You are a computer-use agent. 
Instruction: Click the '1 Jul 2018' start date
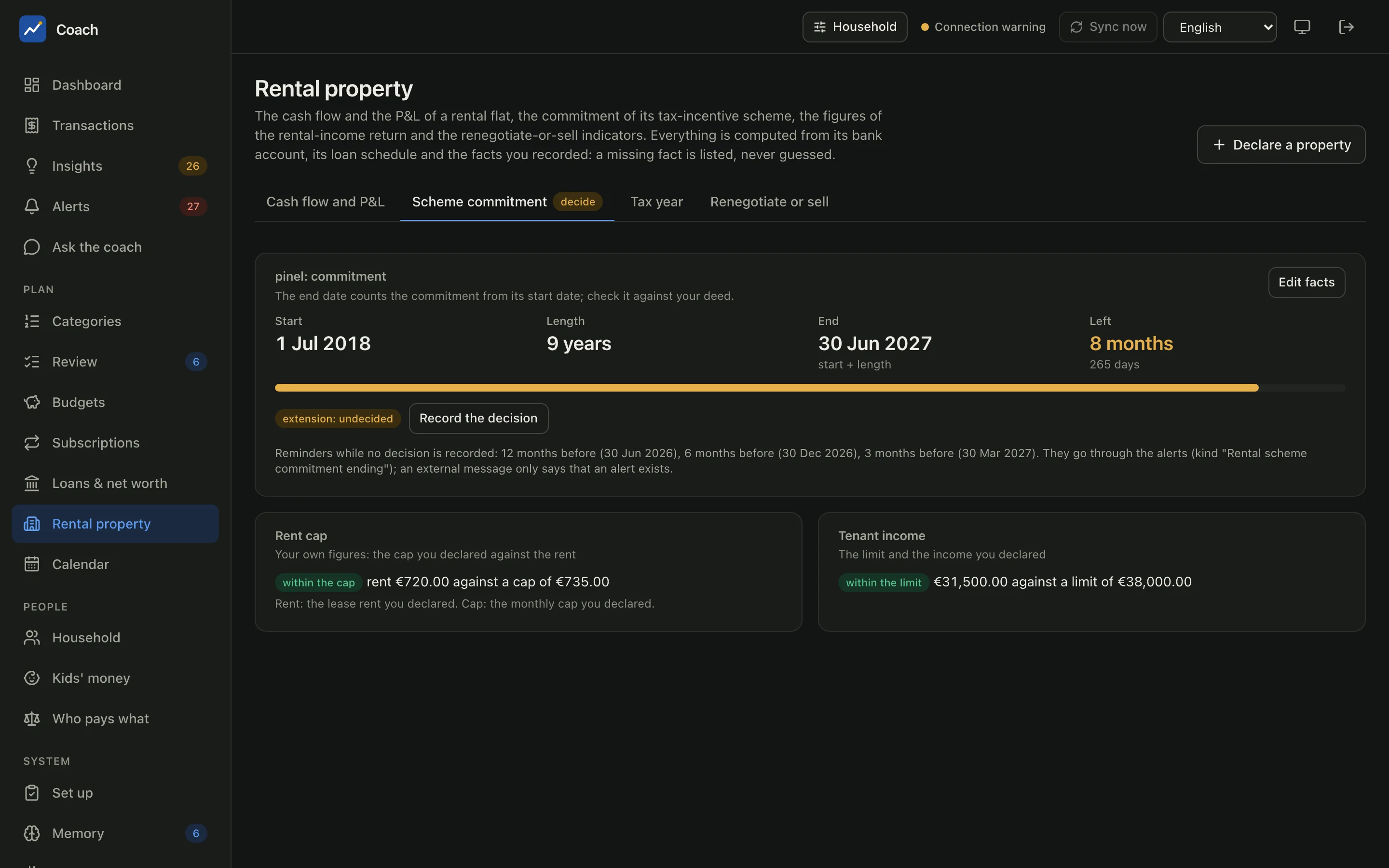point(323,343)
